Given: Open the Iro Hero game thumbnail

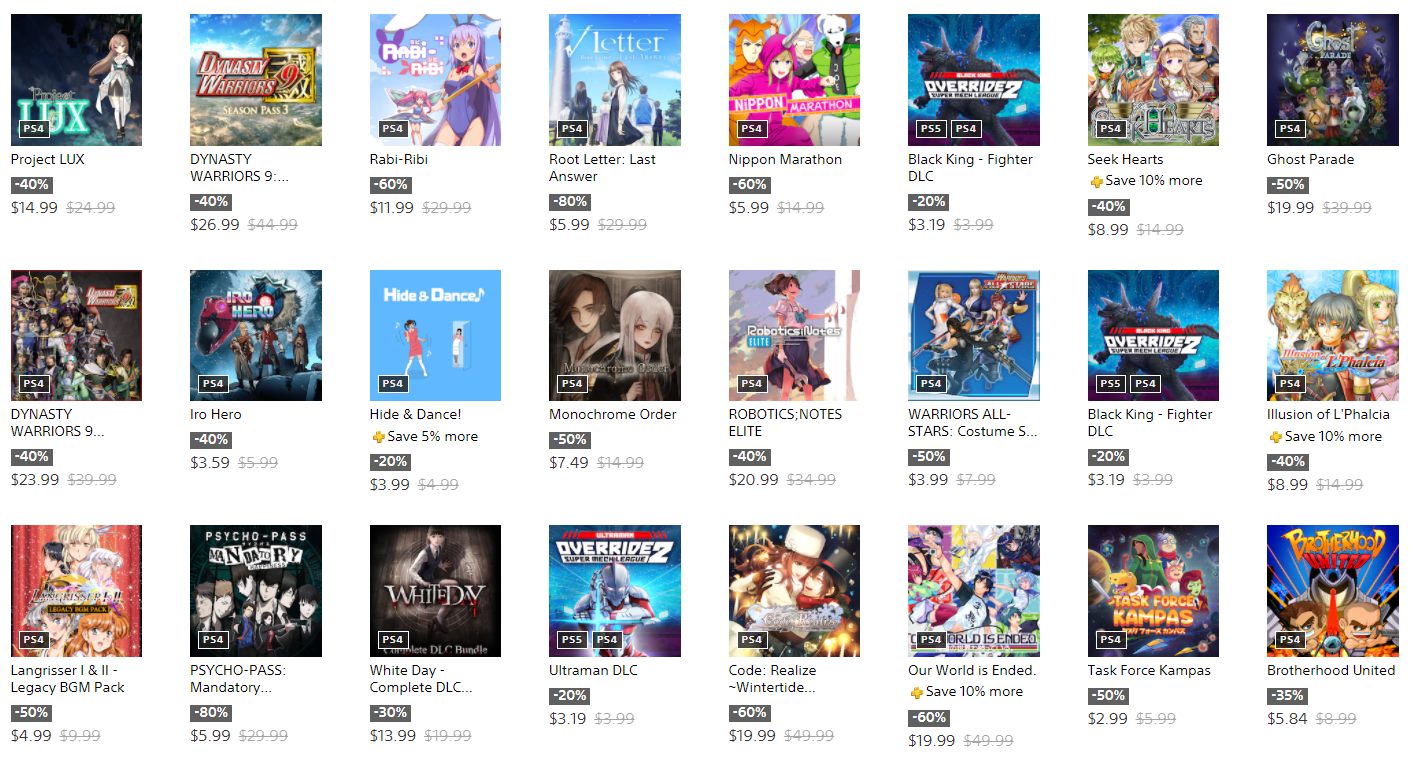Looking at the screenshot, I should point(256,335).
